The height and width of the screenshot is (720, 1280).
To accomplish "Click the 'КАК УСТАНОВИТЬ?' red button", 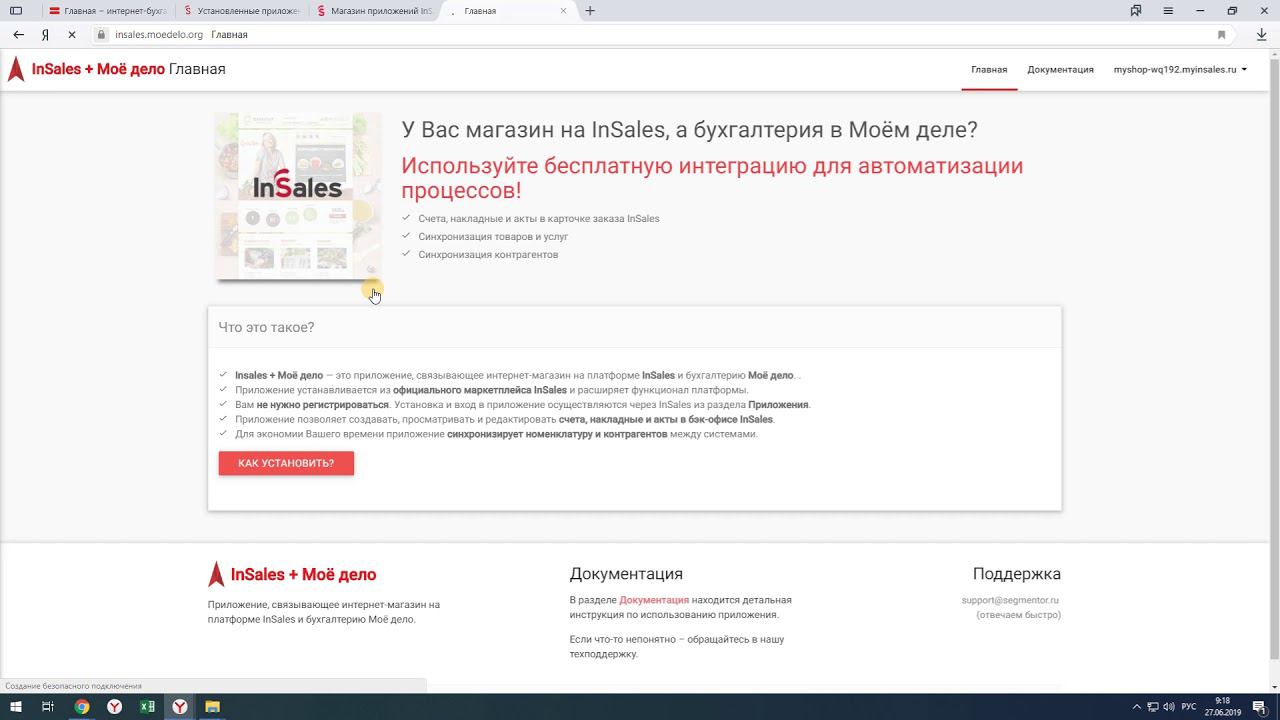I will click(286, 463).
